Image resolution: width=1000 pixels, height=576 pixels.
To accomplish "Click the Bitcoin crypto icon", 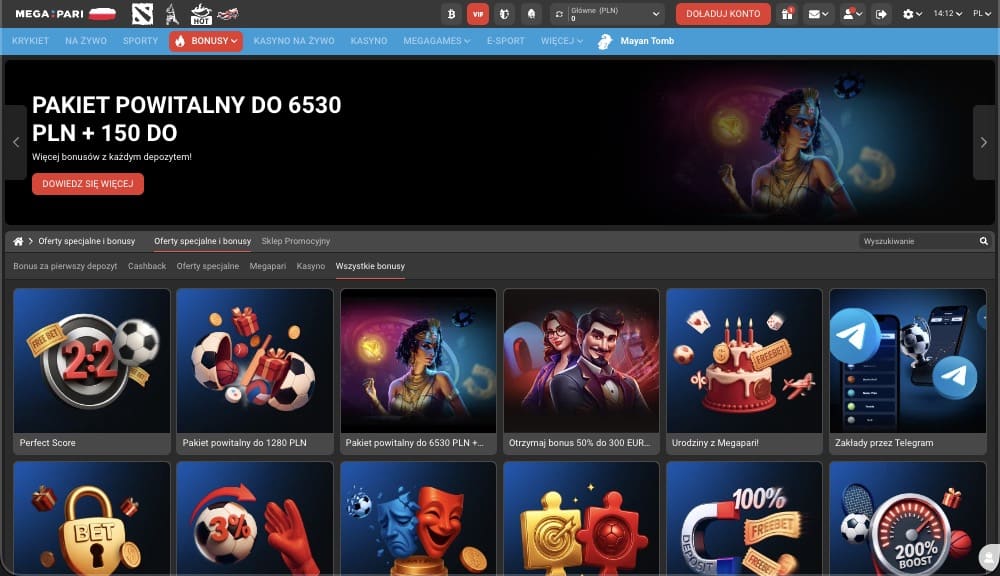I will pos(451,14).
